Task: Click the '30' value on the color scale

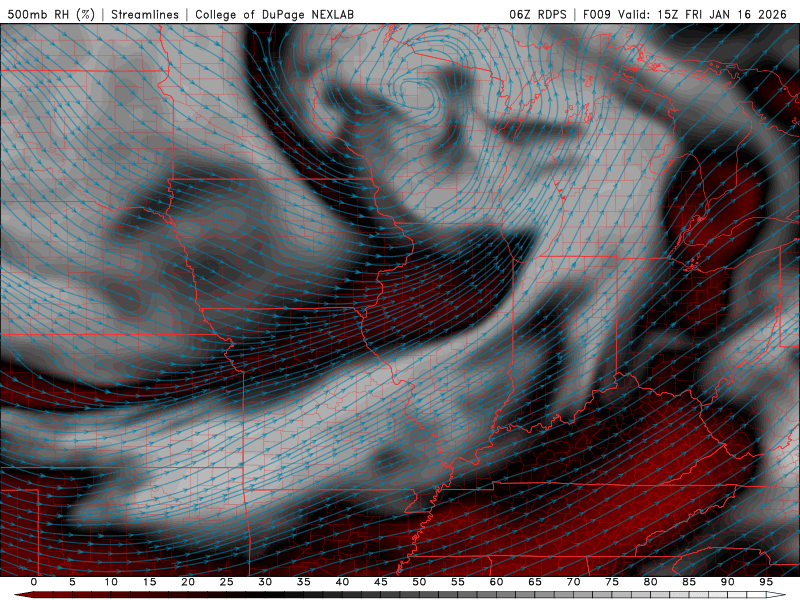Action: click(265, 582)
